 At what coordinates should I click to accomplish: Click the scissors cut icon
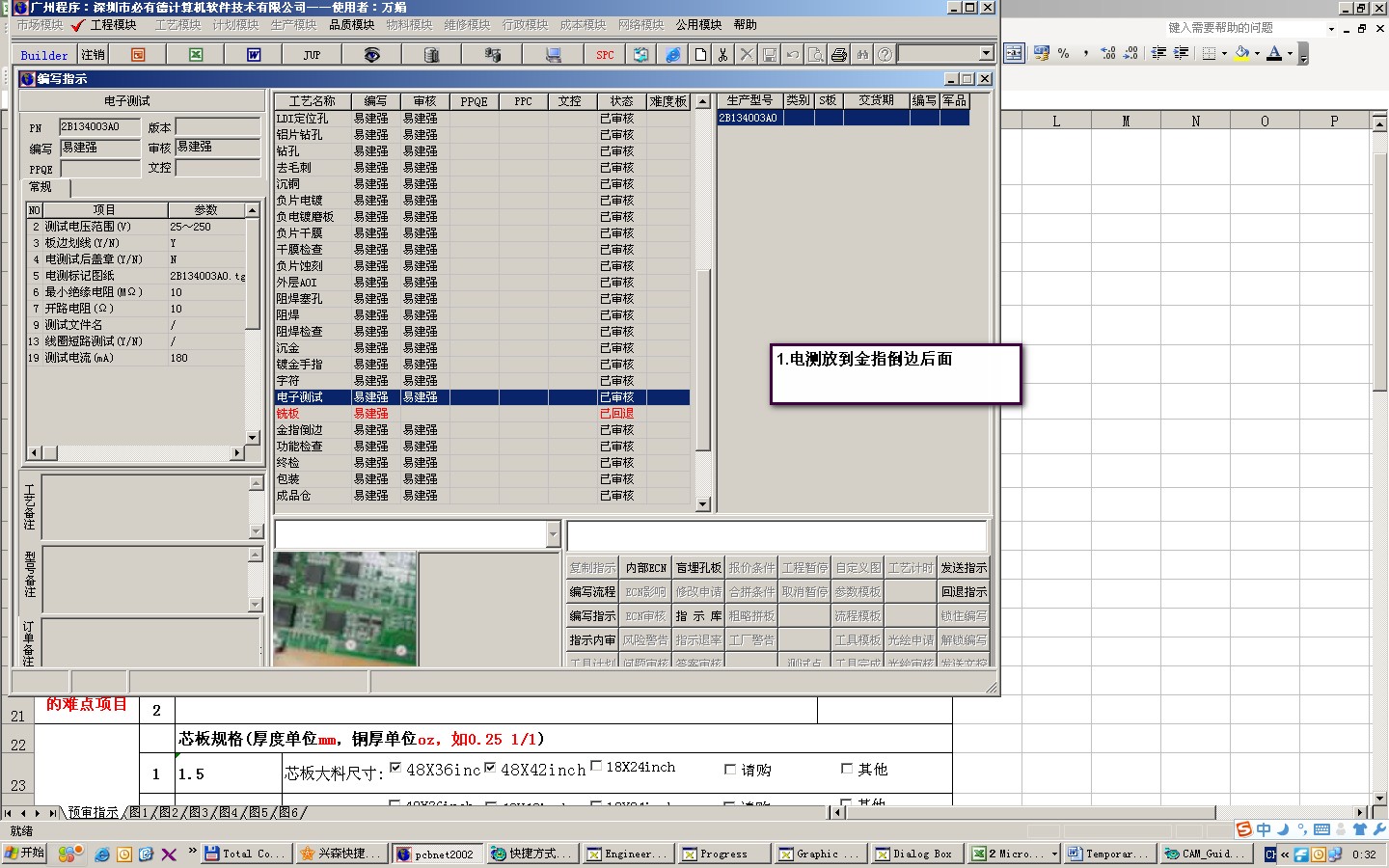pyautogui.click(x=722, y=55)
